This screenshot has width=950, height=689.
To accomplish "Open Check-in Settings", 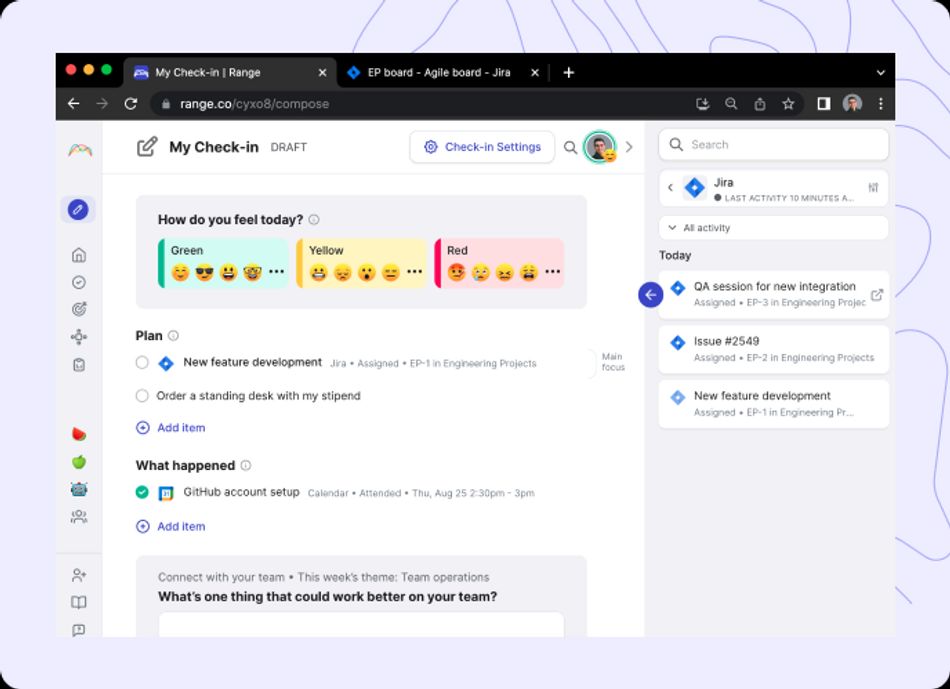I will (x=482, y=147).
